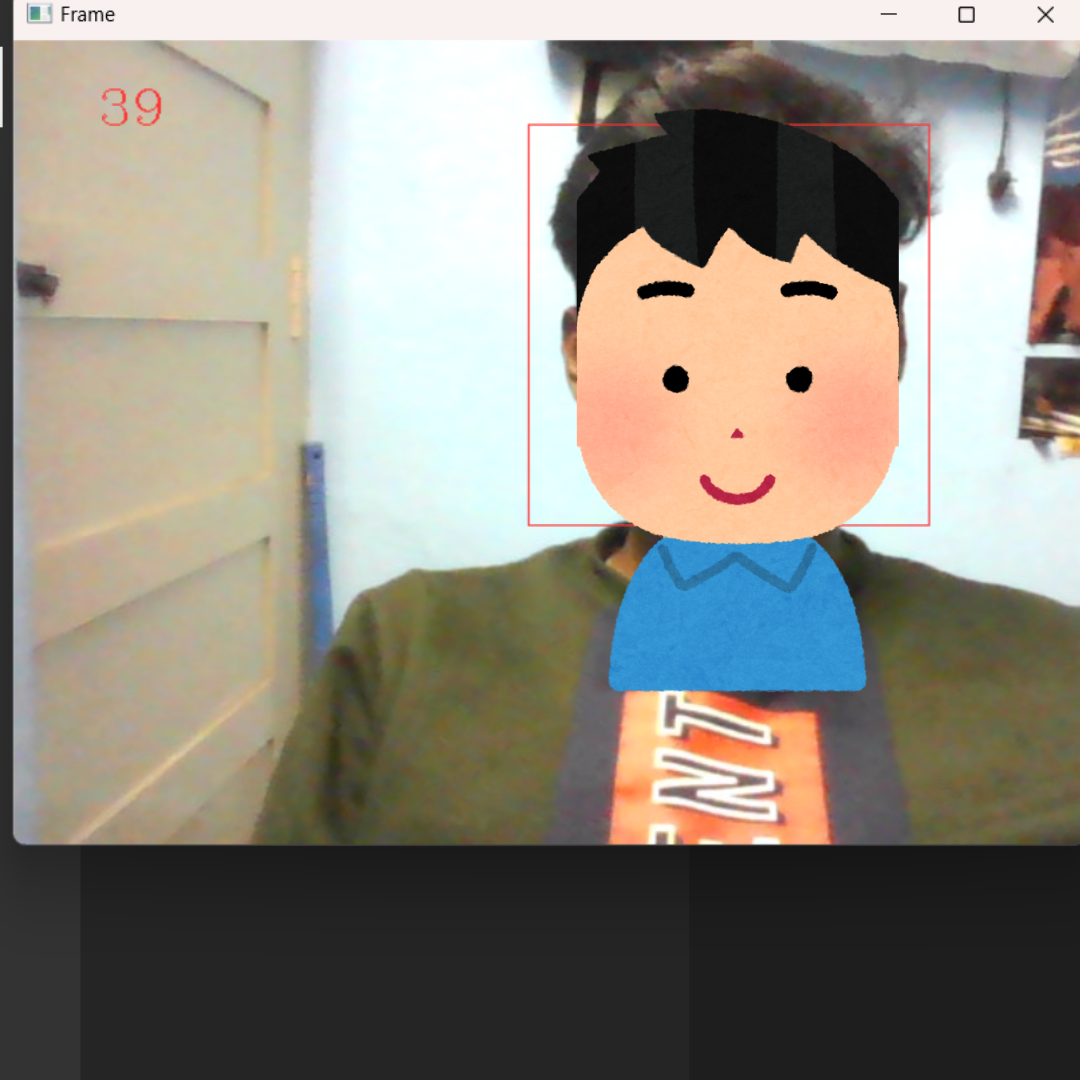The height and width of the screenshot is (1080, 1080).
Task: Click the cartoon avatar's right eye
Action: [x=799, y=380]
